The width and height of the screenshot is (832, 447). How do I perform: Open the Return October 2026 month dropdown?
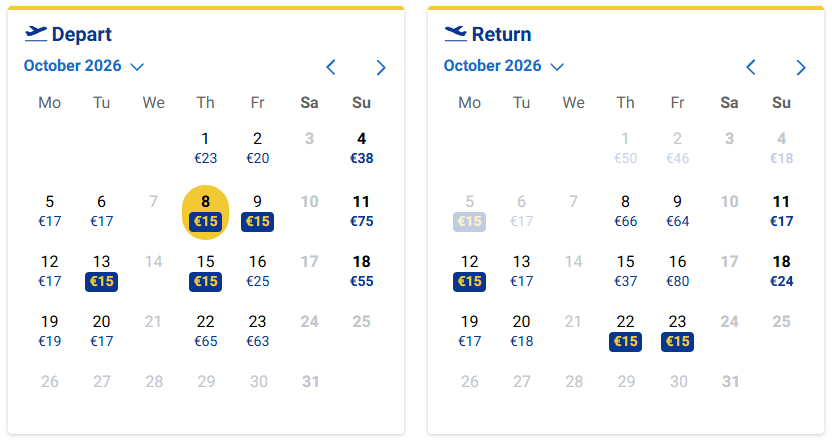click(504, 66)
